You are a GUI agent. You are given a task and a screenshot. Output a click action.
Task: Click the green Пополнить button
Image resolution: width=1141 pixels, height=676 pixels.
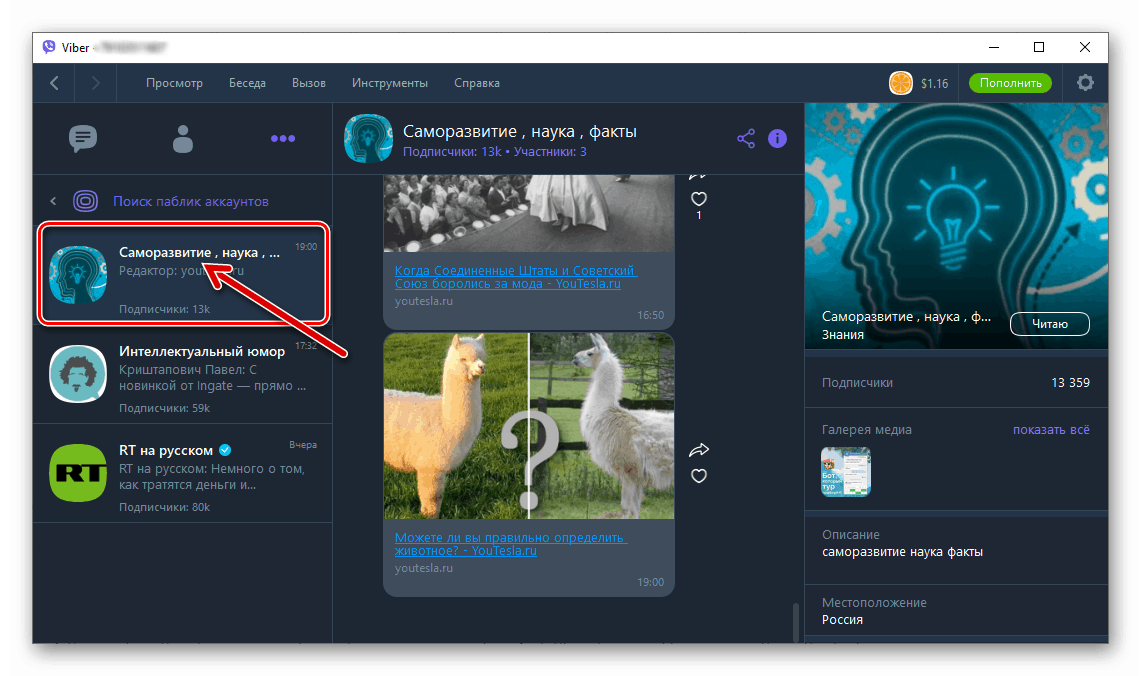[x=1010, y=83]
